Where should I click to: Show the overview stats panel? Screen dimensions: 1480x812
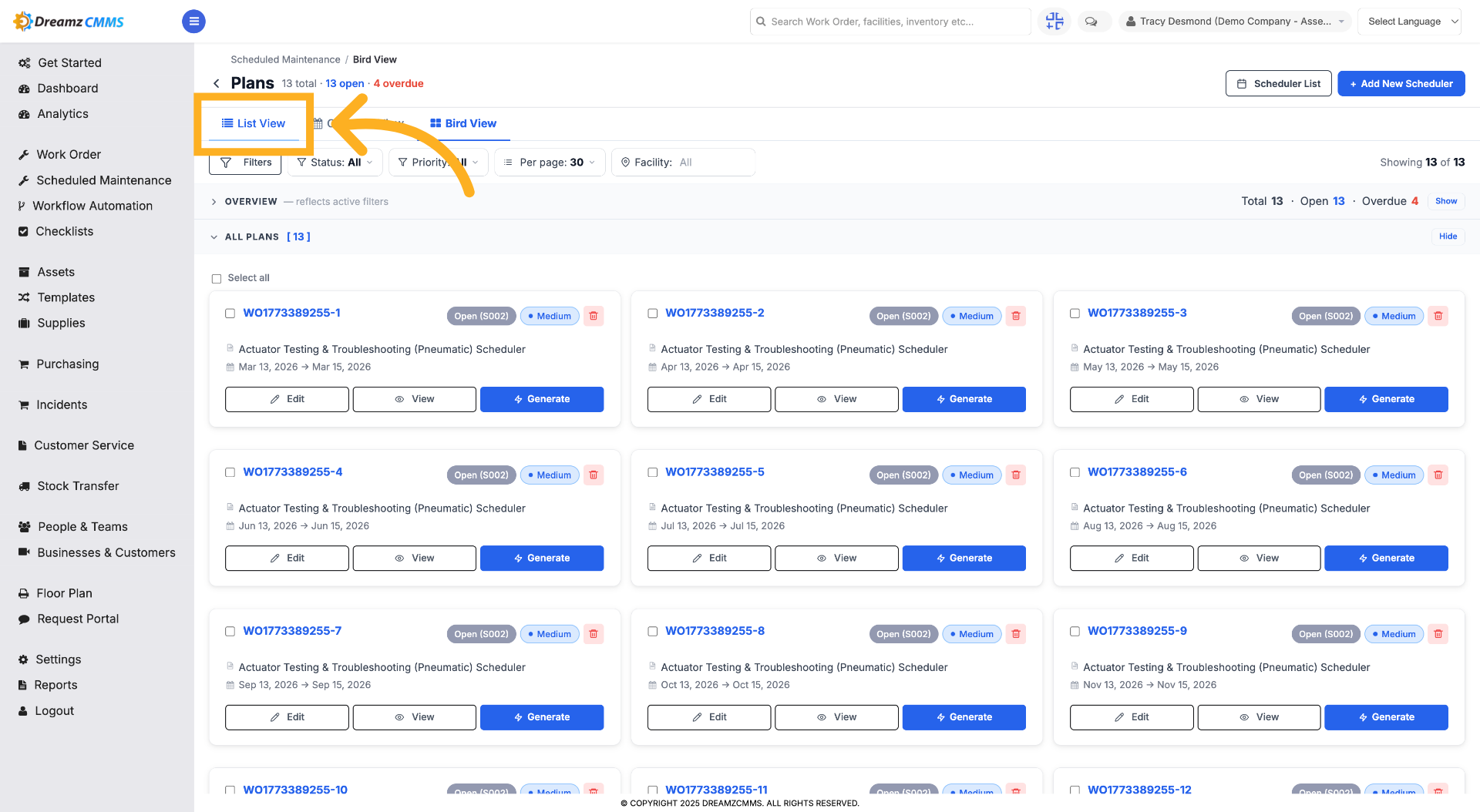[1446, 201]
